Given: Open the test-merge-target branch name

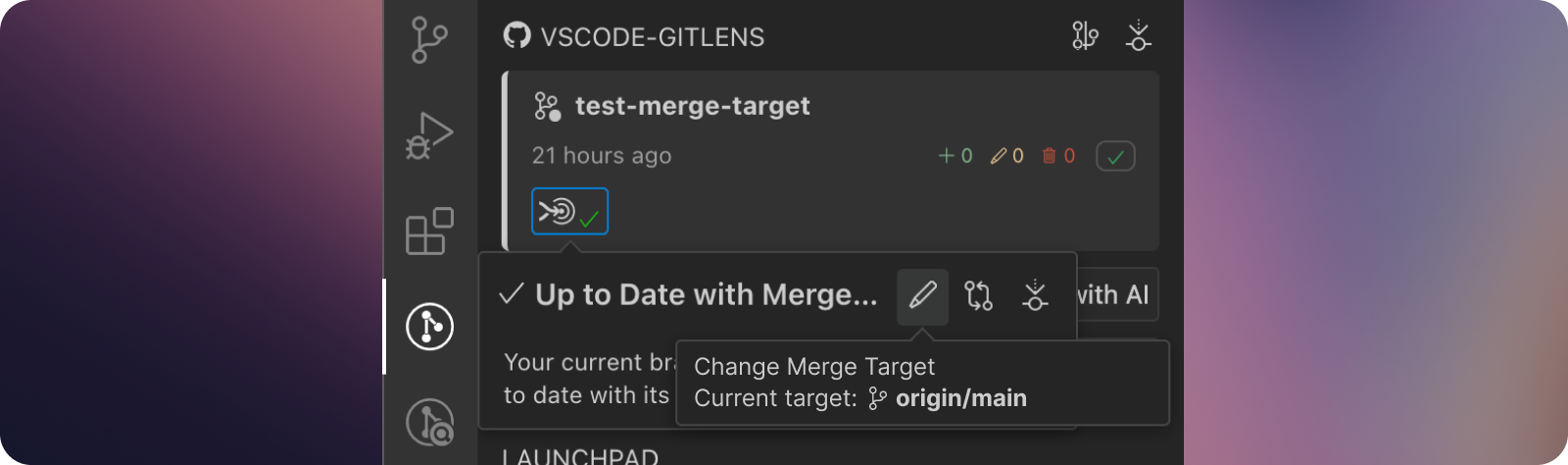Looking at the screenshot, I should pos(692,106).
